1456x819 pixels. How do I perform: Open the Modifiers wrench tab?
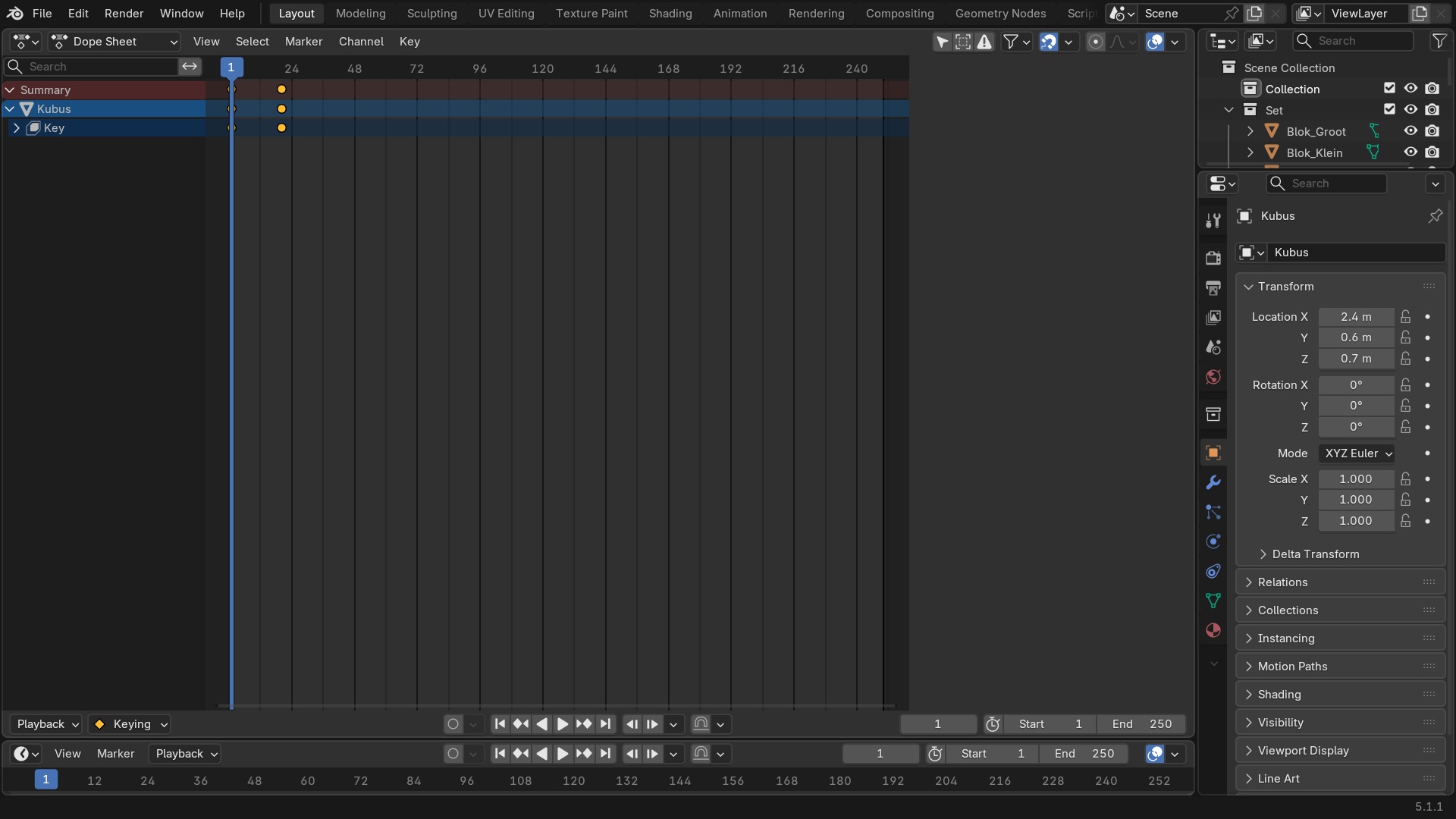1213,482
